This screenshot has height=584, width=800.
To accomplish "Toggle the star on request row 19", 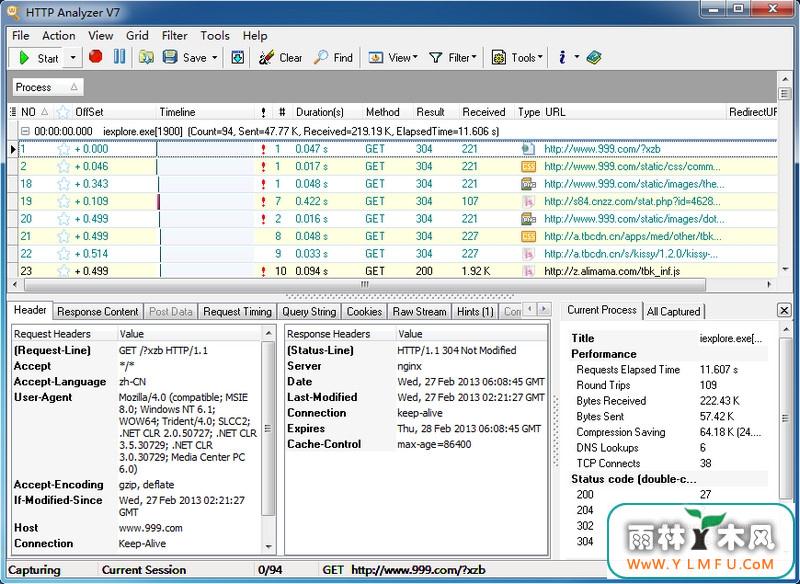I will pyautogui.click(x=63, y=201).
